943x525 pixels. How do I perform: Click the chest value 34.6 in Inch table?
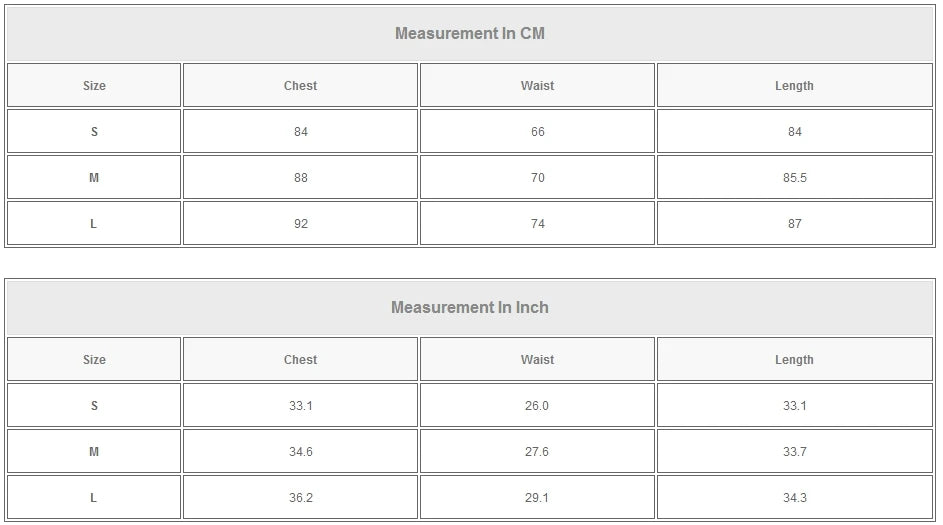tap(300, 452)
